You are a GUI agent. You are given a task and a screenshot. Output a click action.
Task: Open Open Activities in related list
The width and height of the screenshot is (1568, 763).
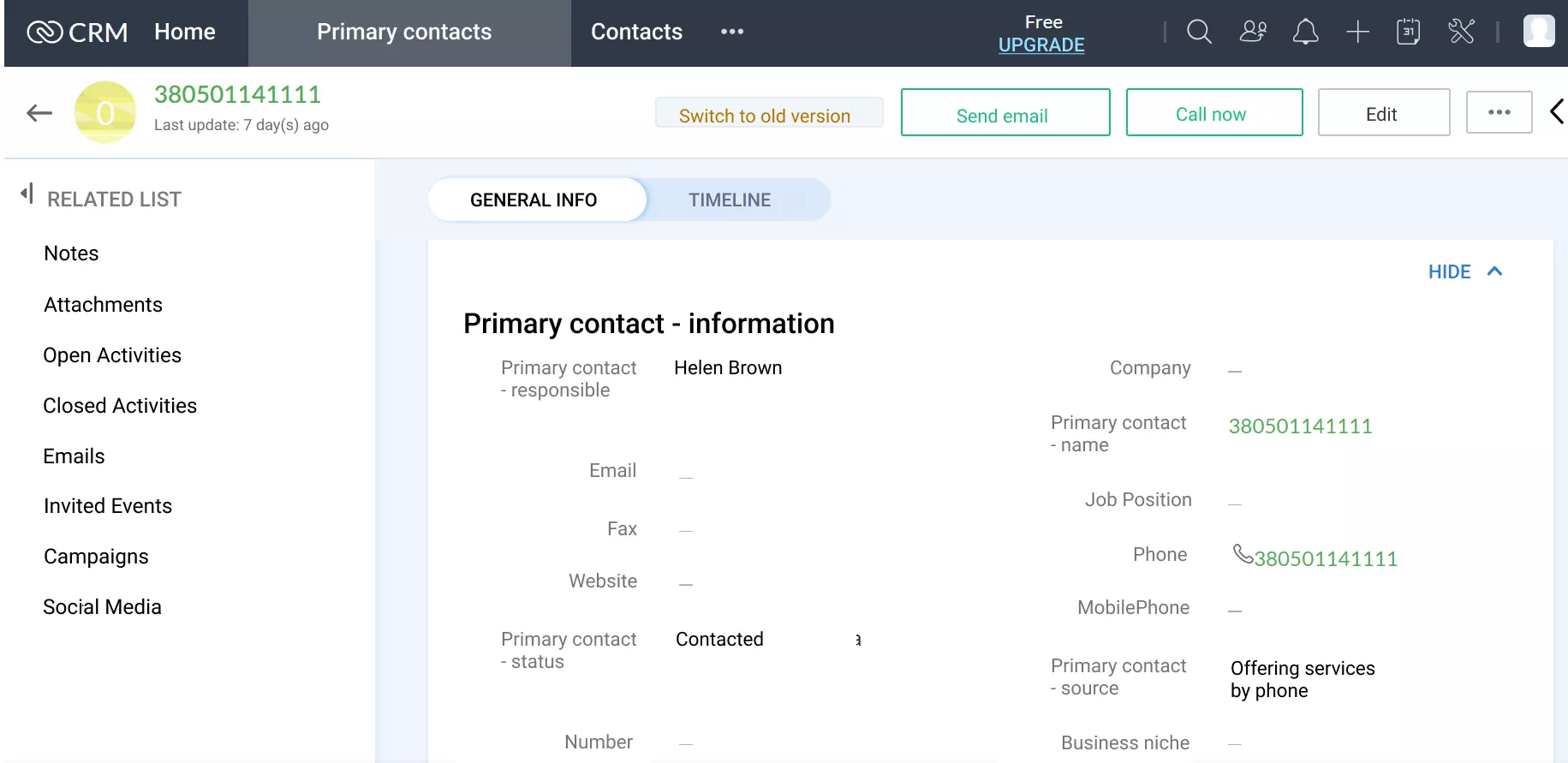point(112,355)
